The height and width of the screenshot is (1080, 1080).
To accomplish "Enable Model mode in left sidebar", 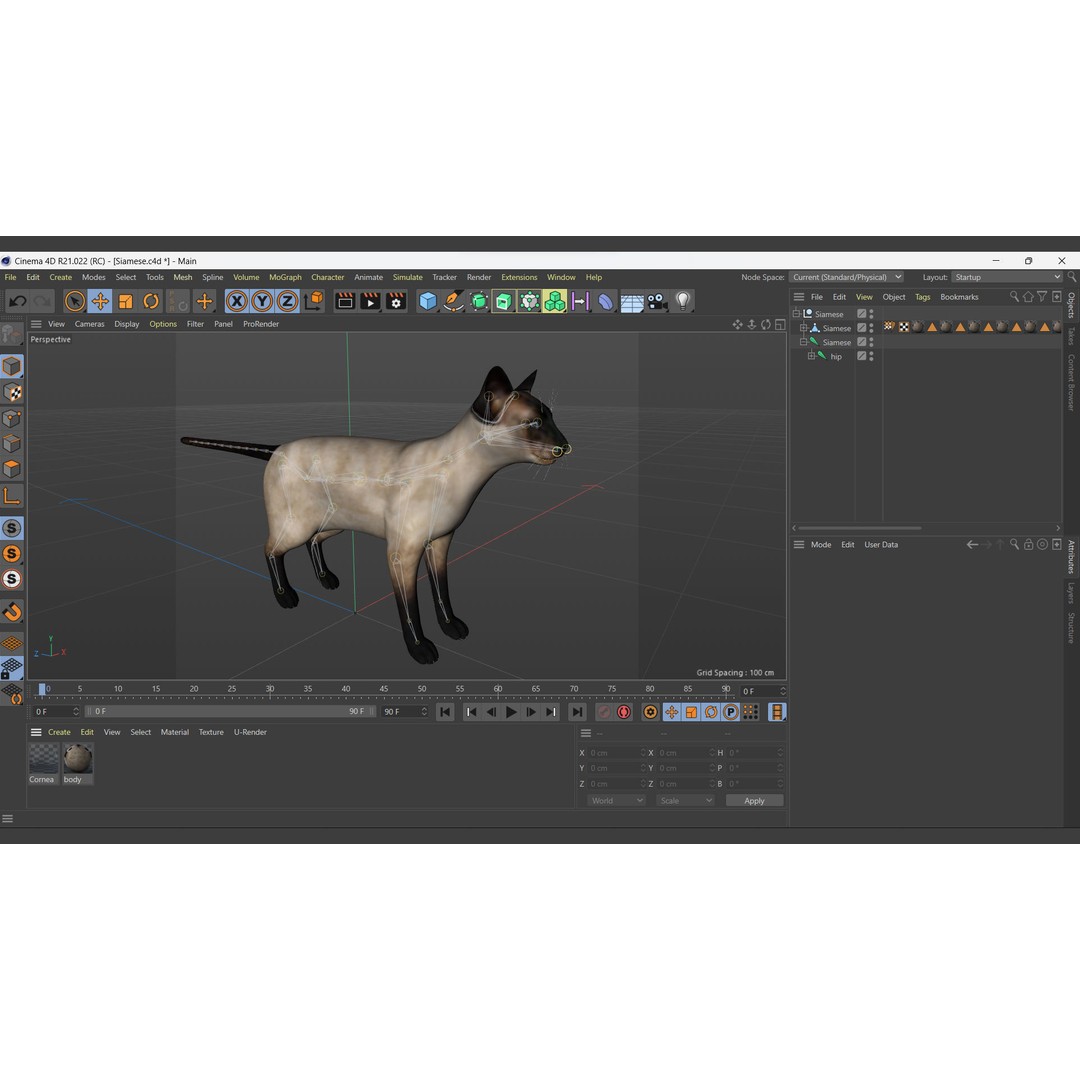I will pos(12,366).
